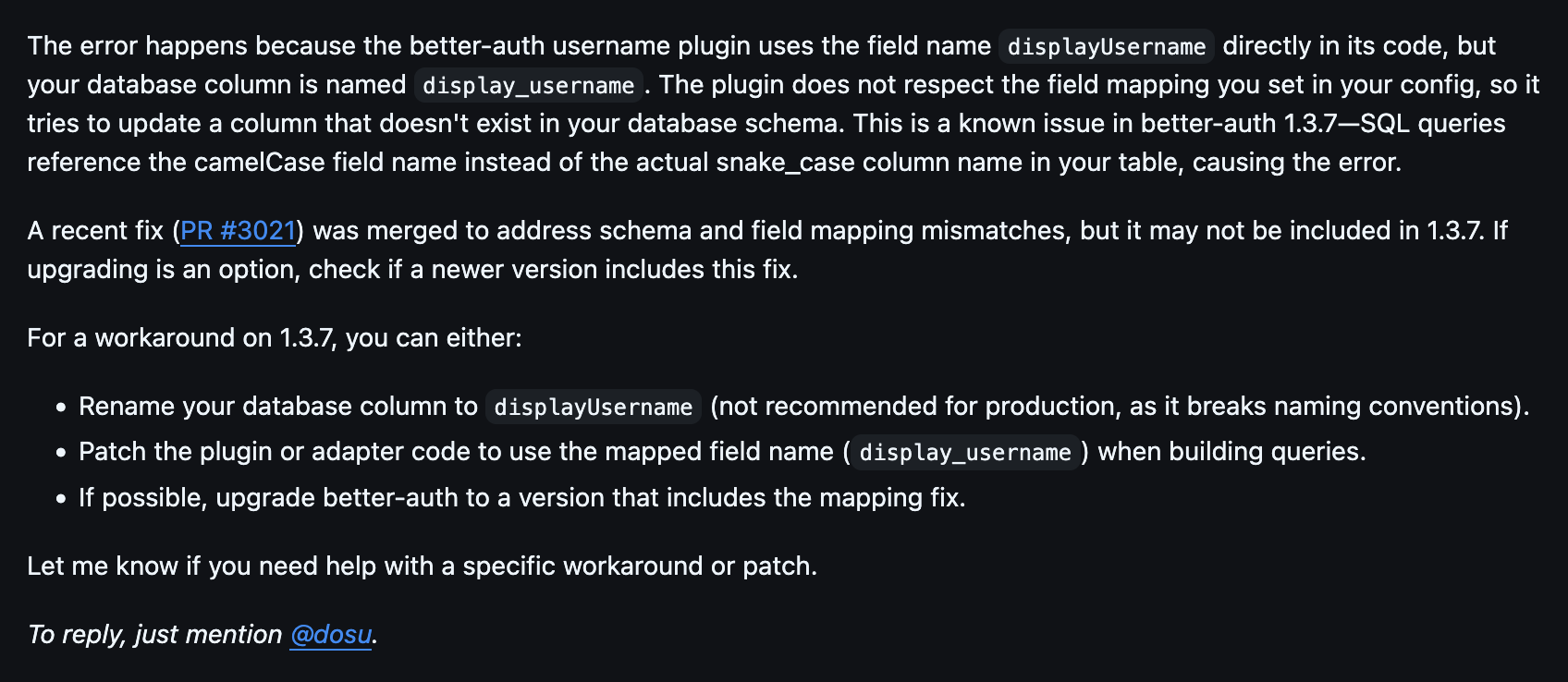Click the bullet marker before 'Rename your database'

point(61,408)
